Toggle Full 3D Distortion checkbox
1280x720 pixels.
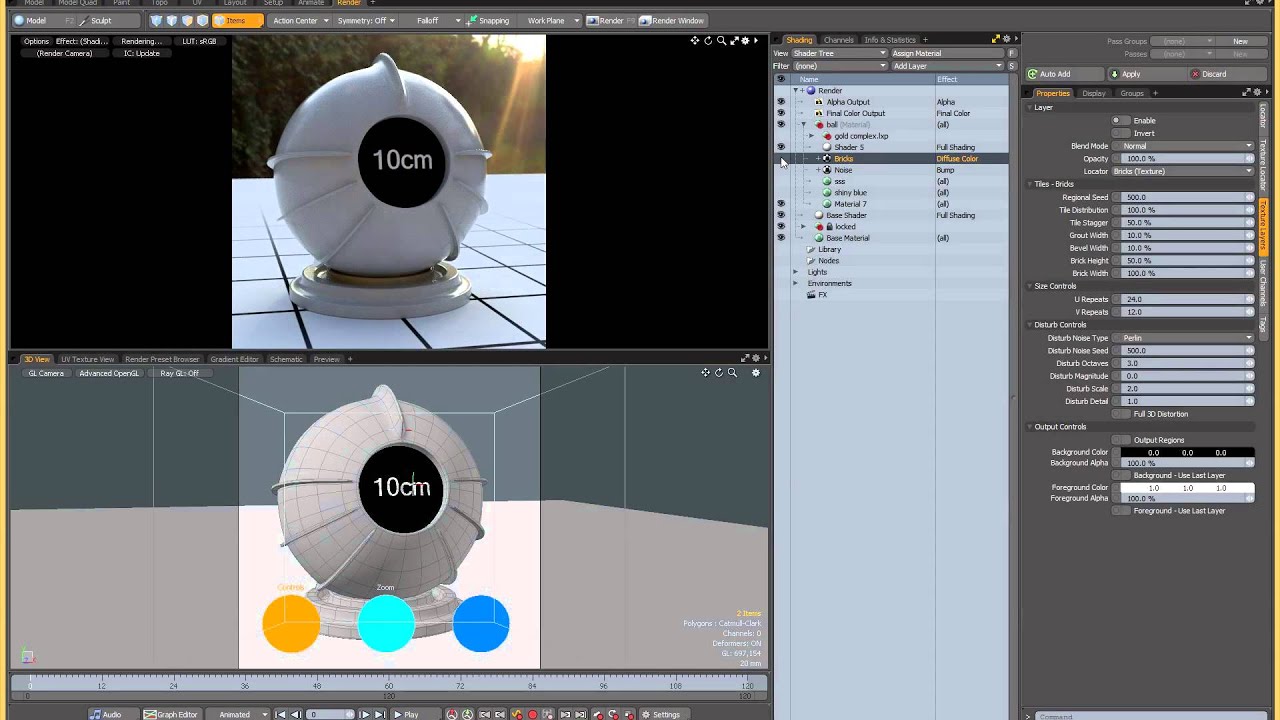(1121, 414)
